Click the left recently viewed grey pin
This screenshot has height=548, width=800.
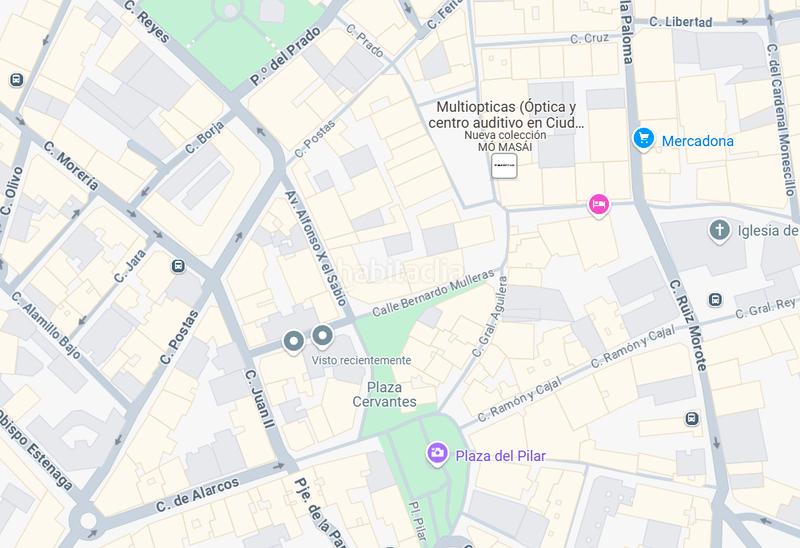click(293, 341)
